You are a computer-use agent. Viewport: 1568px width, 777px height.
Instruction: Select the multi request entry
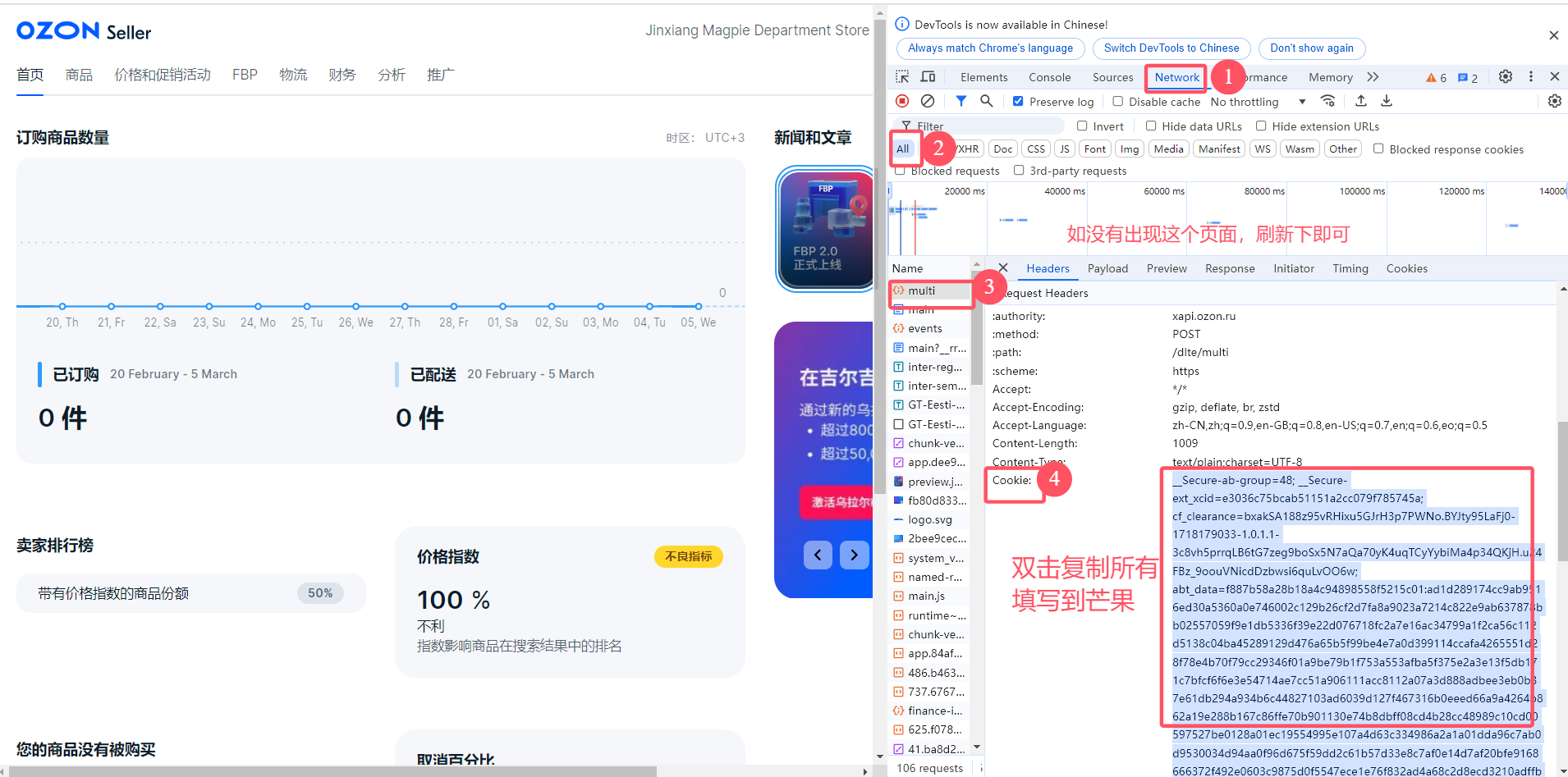pyautogui.click(x=921, y=290)
